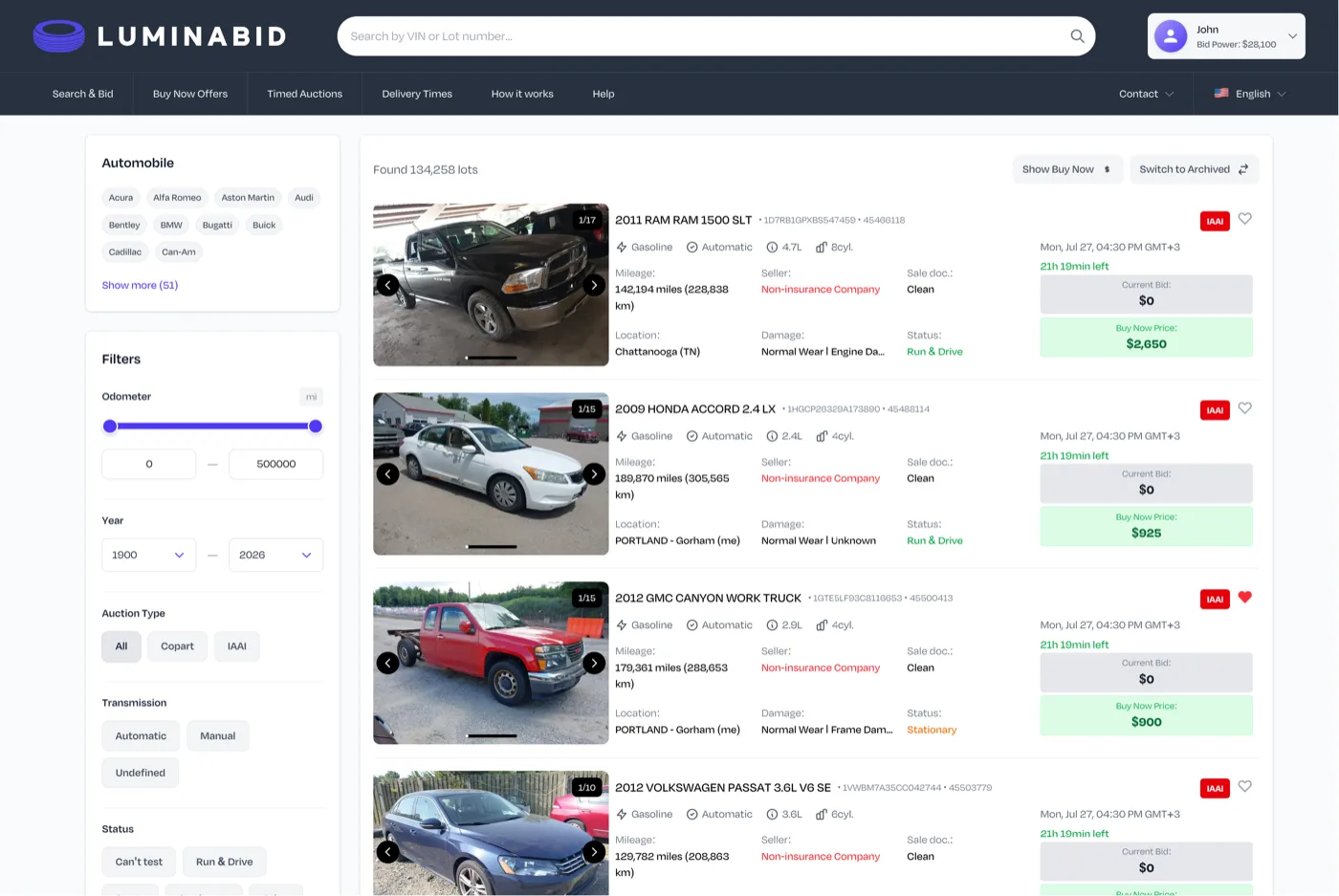Click the cylinder icon on Volkswagen Passat row

point(822,815)
